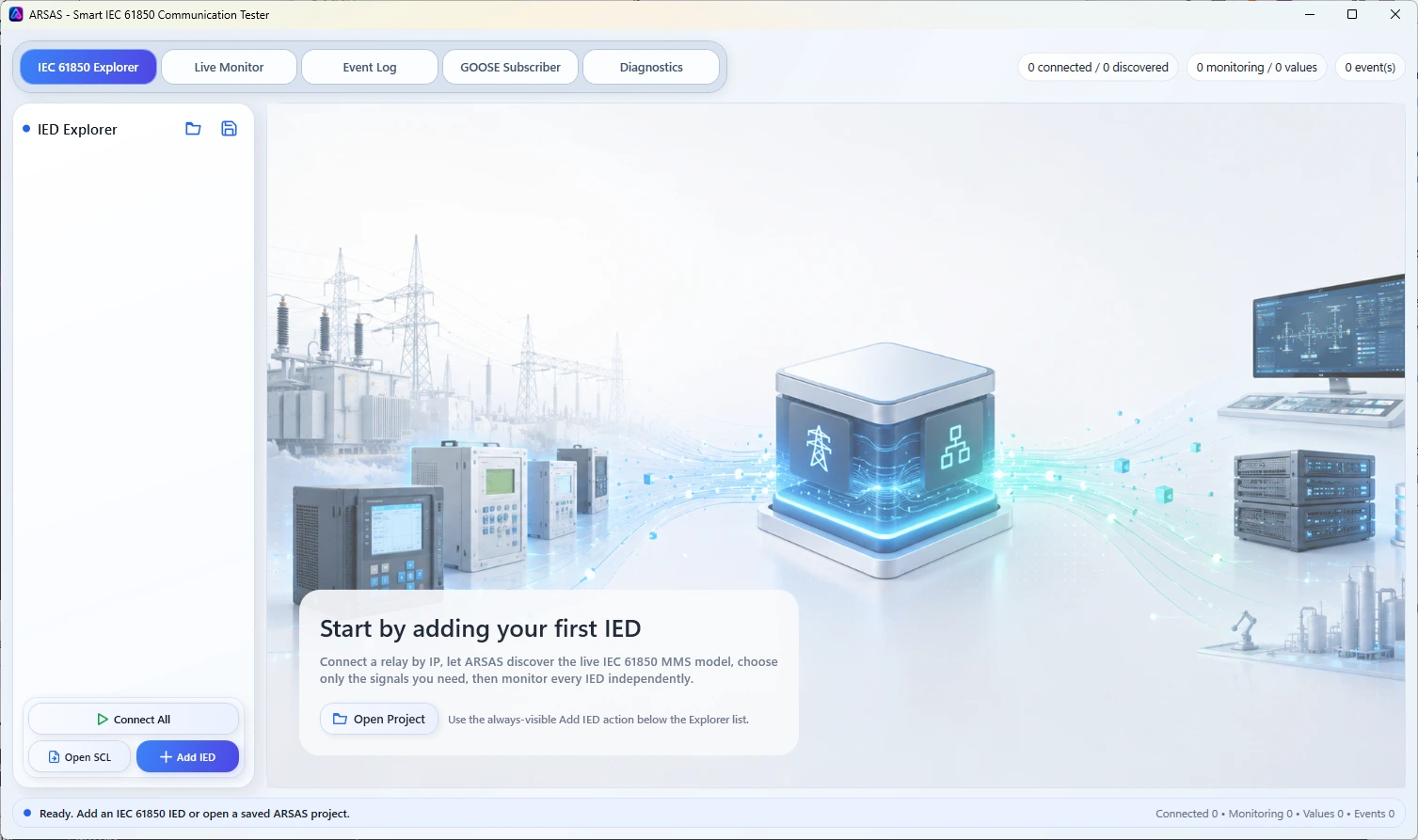Go to the Event Log tab
The image size is (1418, 840).
(370, 67)
